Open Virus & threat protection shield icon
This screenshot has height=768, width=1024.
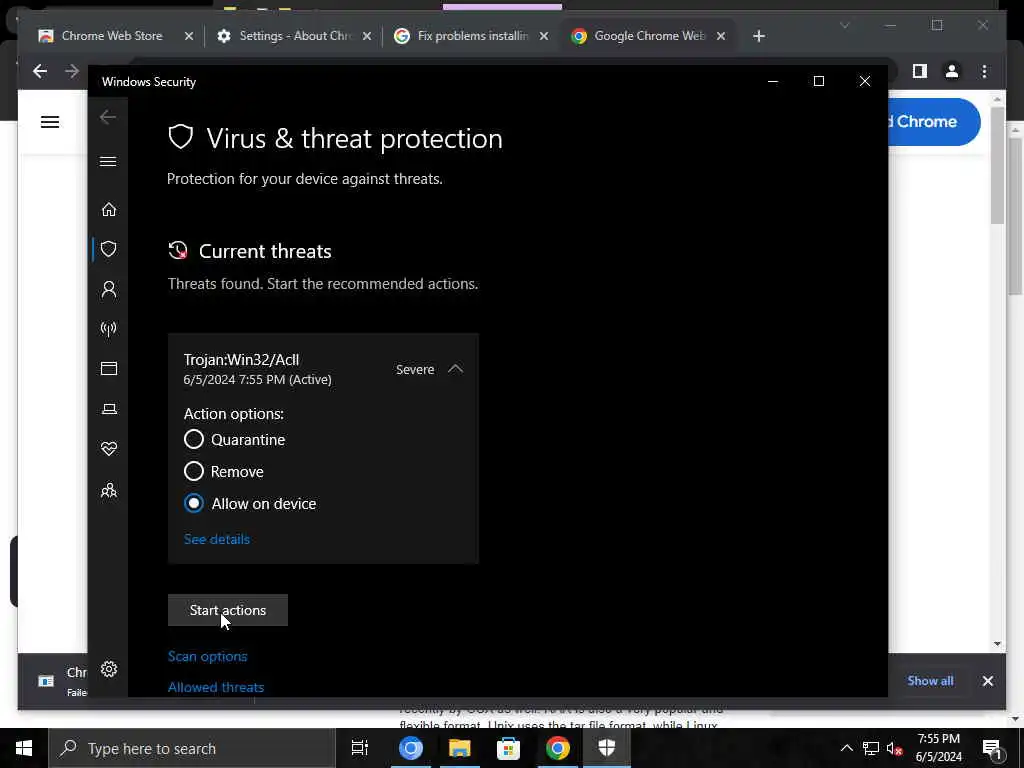click(x=108, y=249)
